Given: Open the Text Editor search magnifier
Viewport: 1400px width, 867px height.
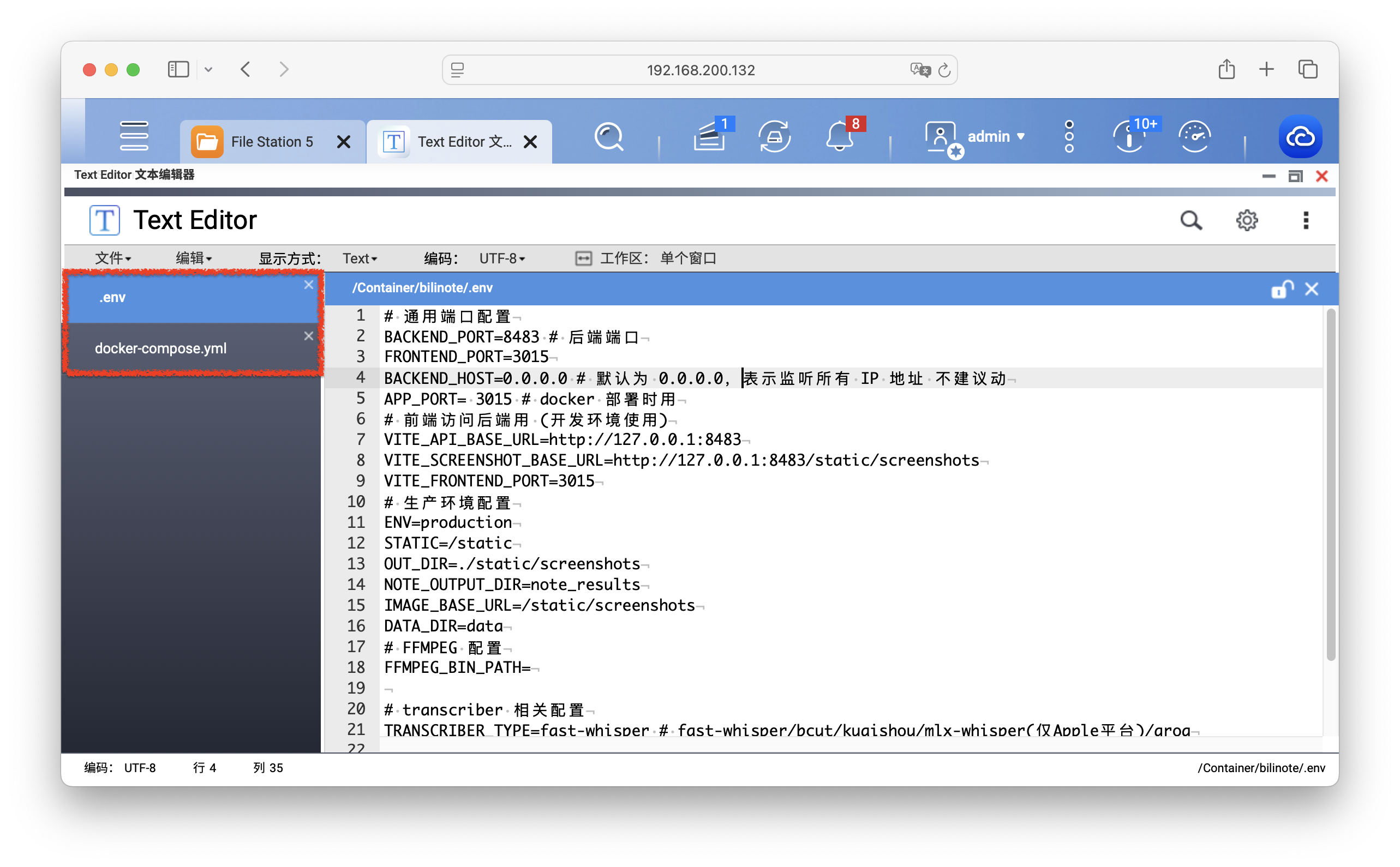Looking at the screenshot, I should click(x=1191, y=220).
